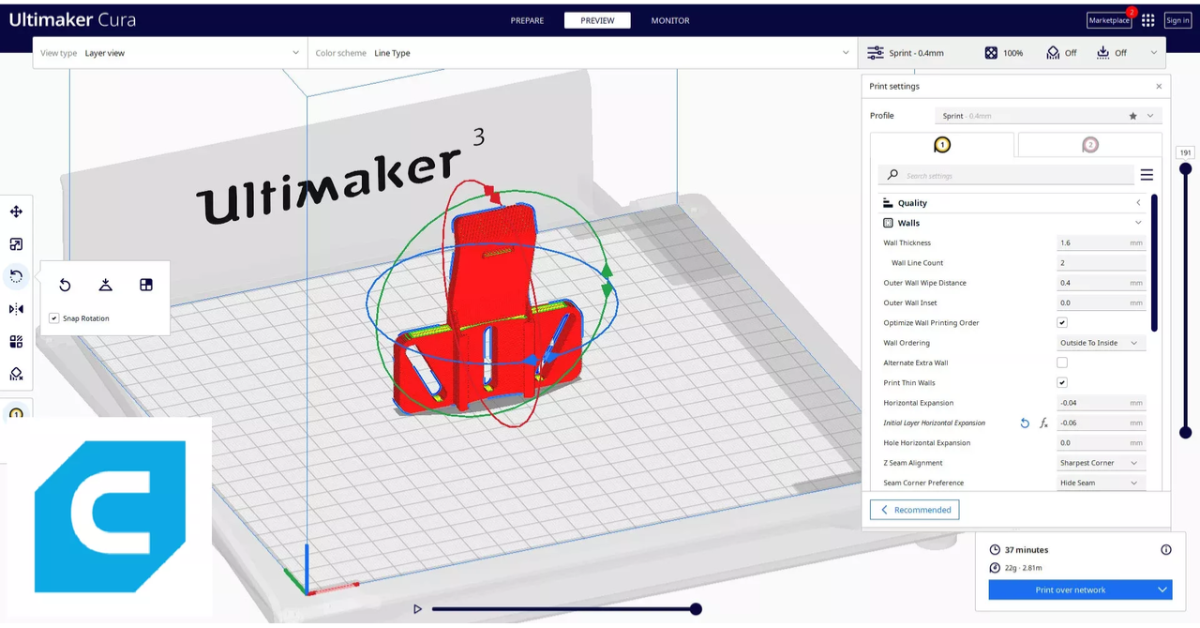
Task: Enable Alternate Extra Wall
Action: [x=1062, y=362]
